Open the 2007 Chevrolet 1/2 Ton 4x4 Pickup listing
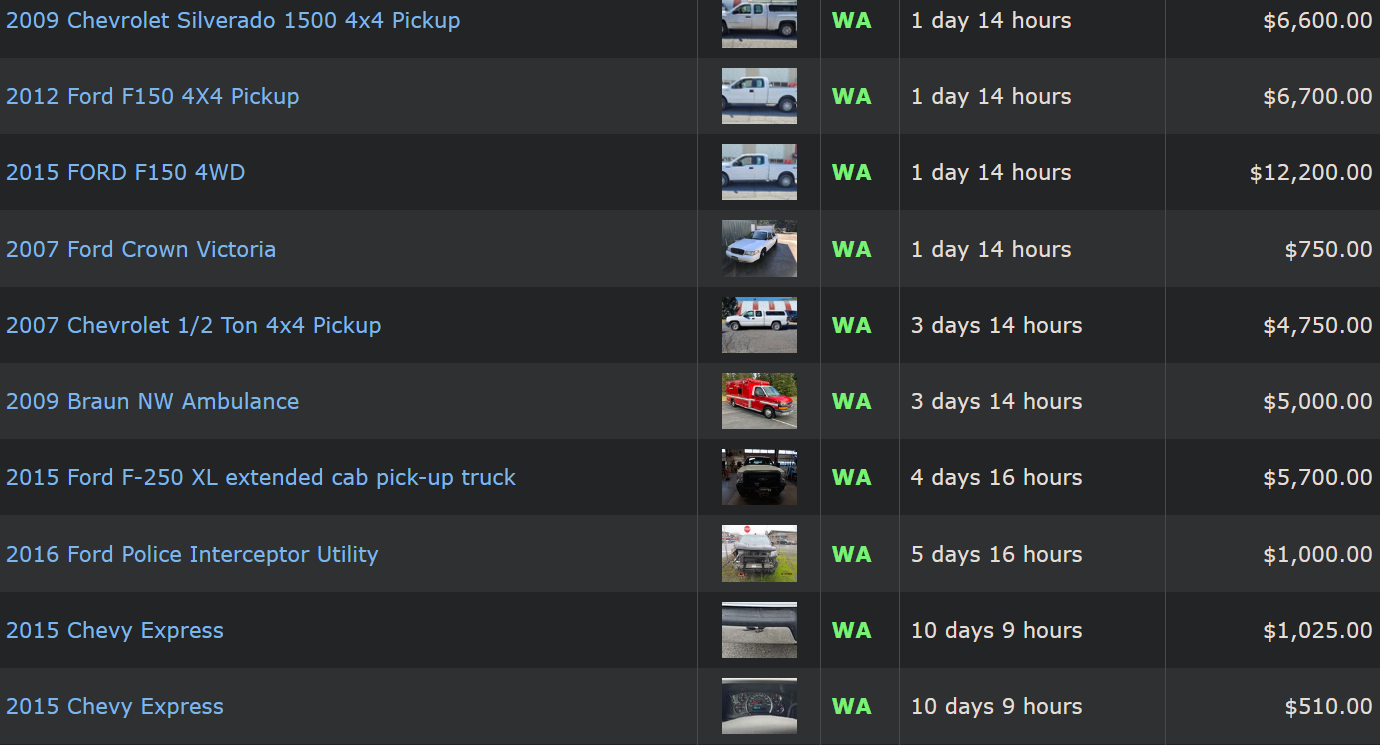This screenshot has height=745, width=1380. (x=193, y=325)
